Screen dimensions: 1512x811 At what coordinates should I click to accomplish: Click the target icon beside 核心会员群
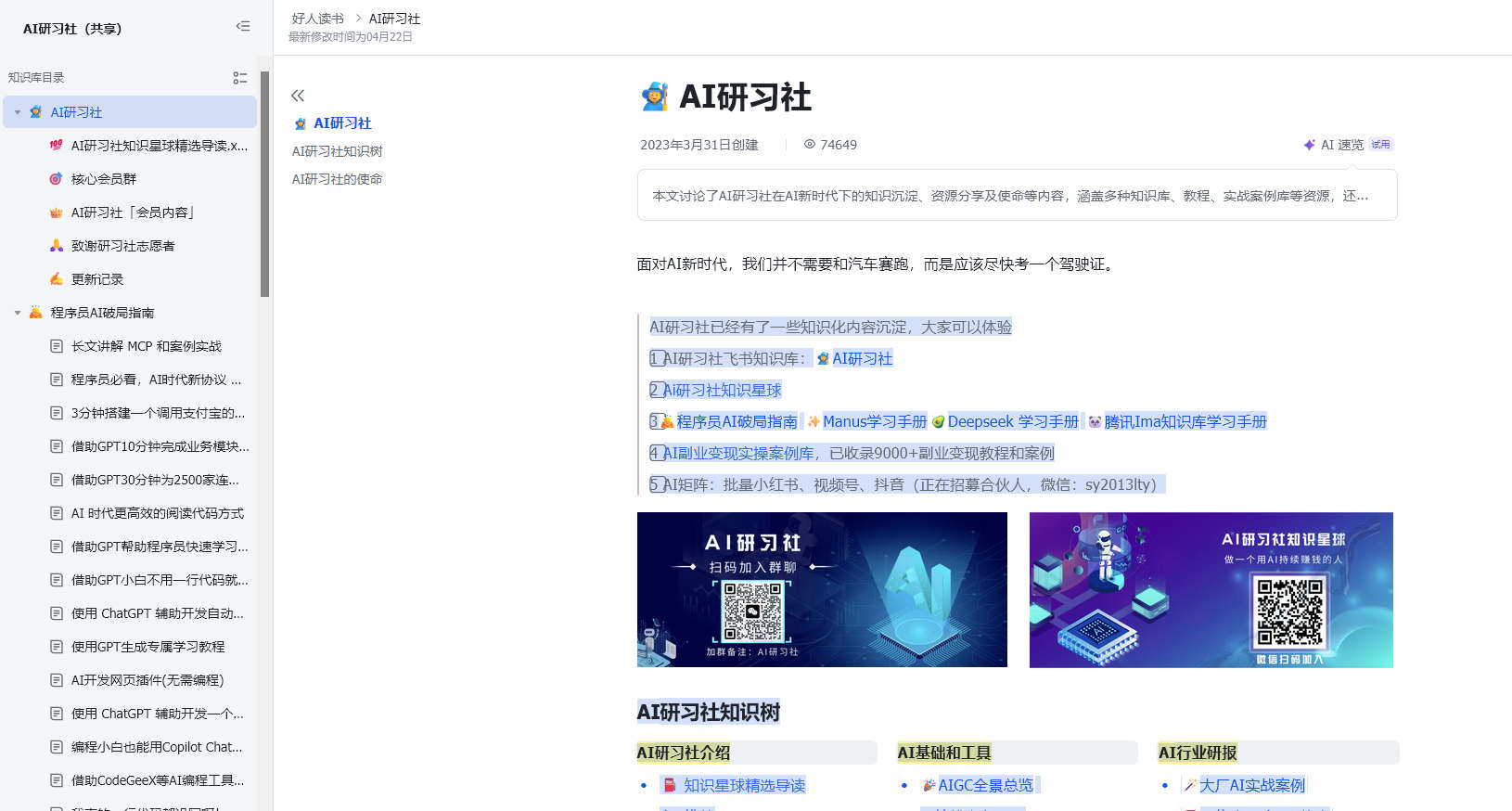point(57,179)
